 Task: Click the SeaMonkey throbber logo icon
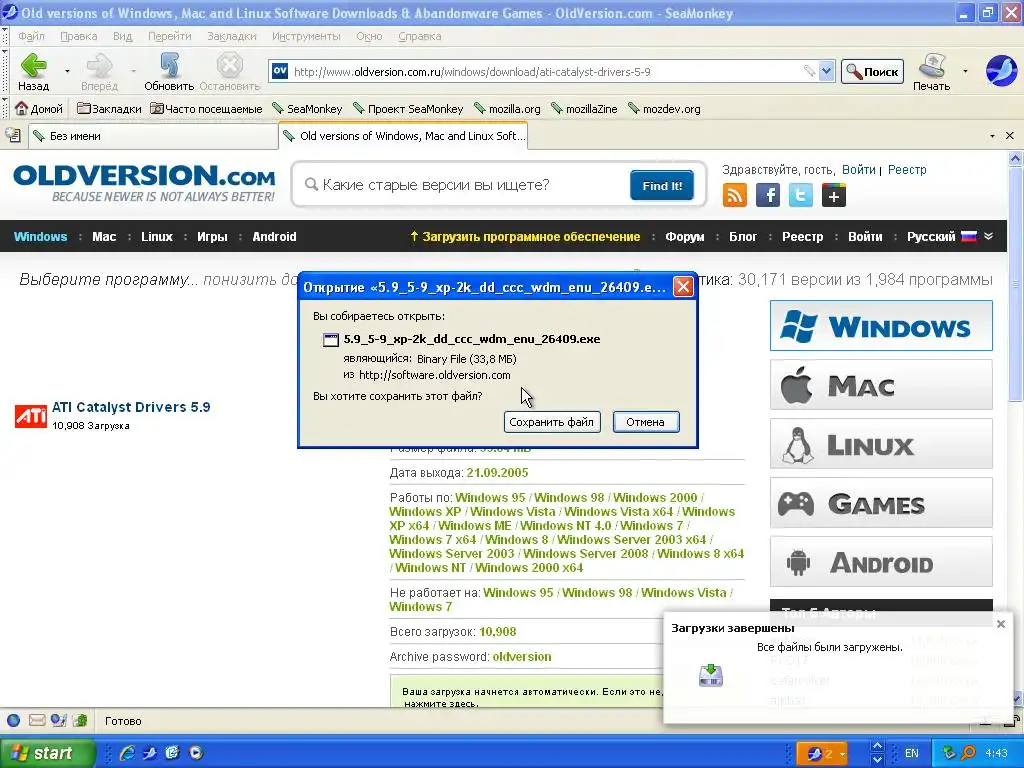point(1001,71)
